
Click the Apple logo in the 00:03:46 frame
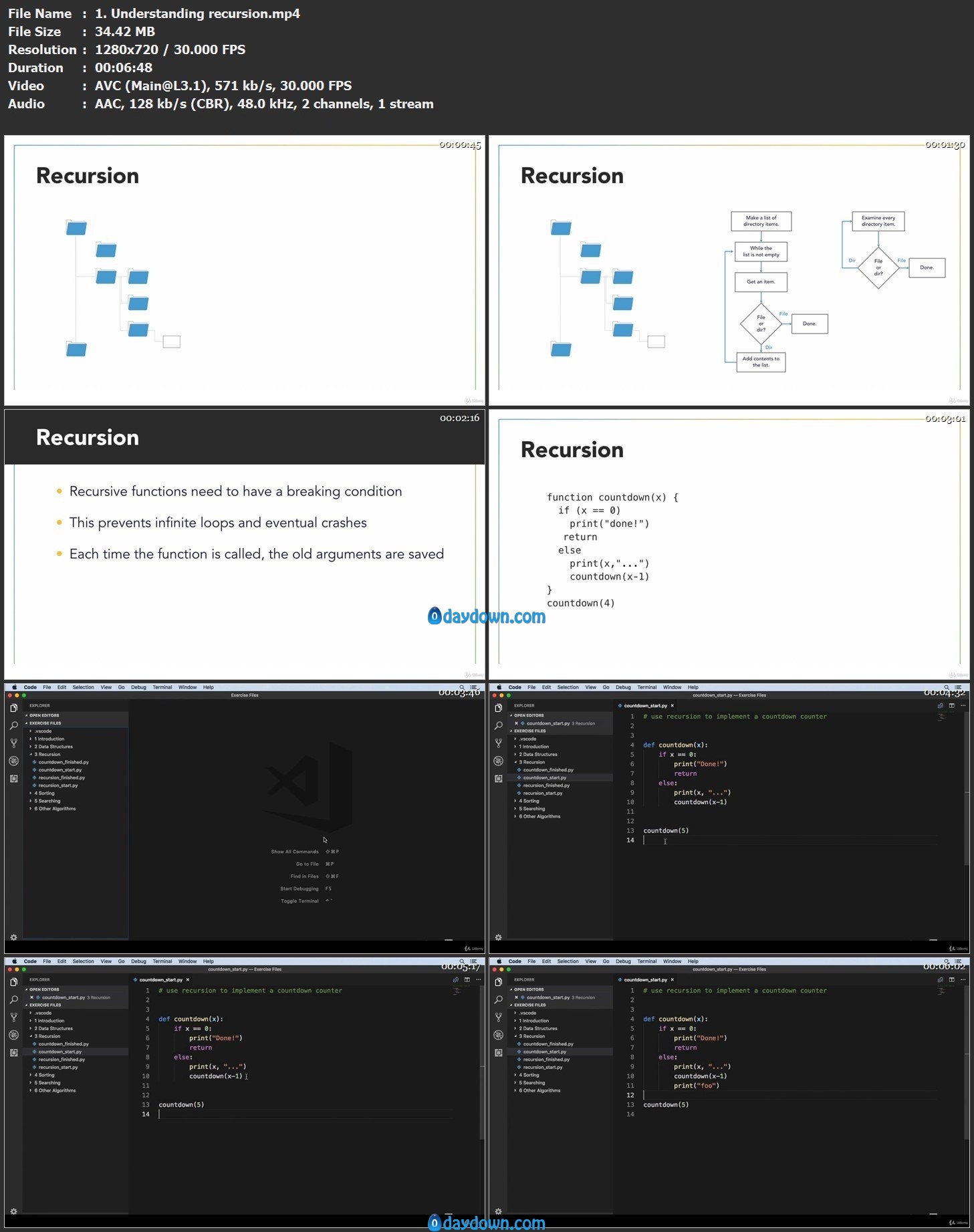(14, 687)
